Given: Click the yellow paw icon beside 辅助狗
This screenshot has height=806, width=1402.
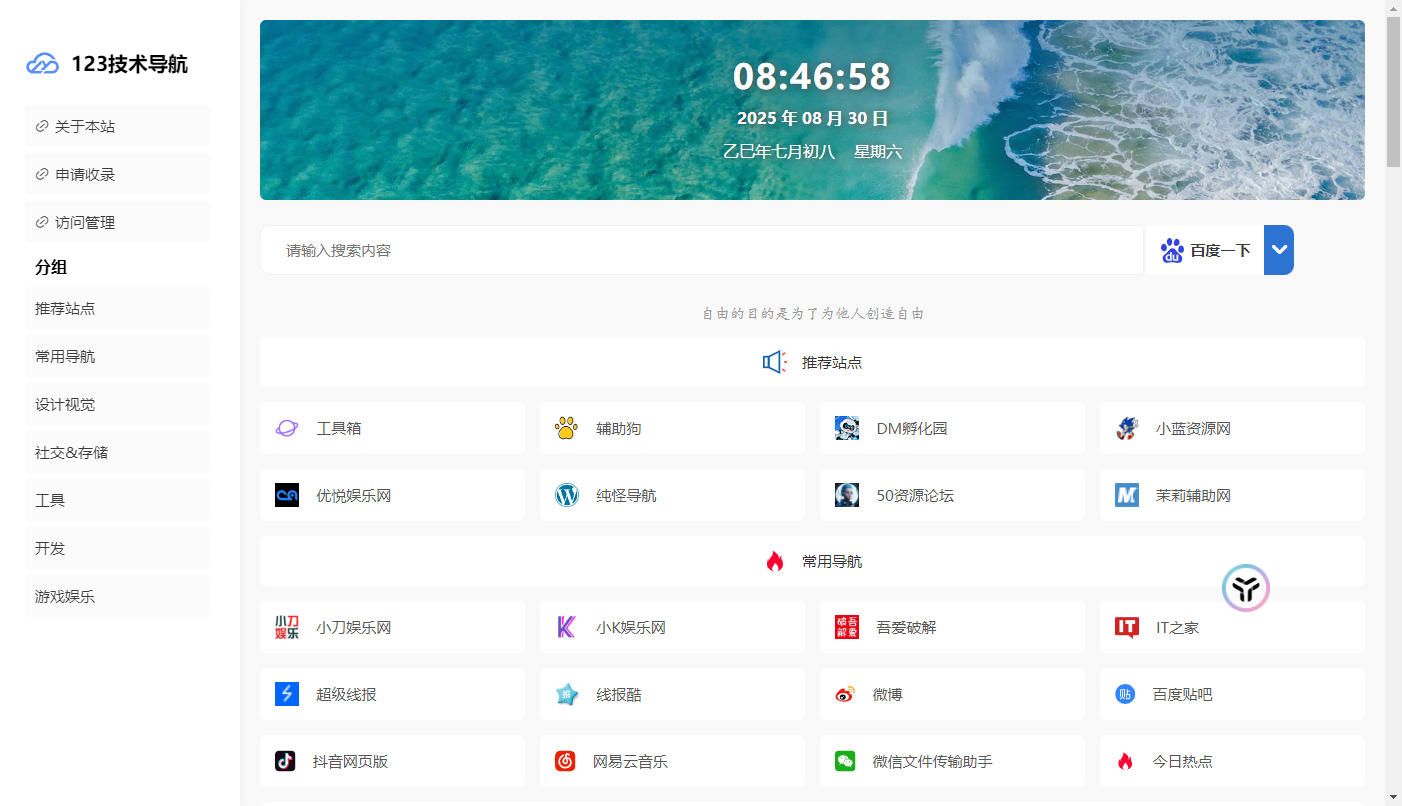Looking at the screenshot, I should coord(566,428).
